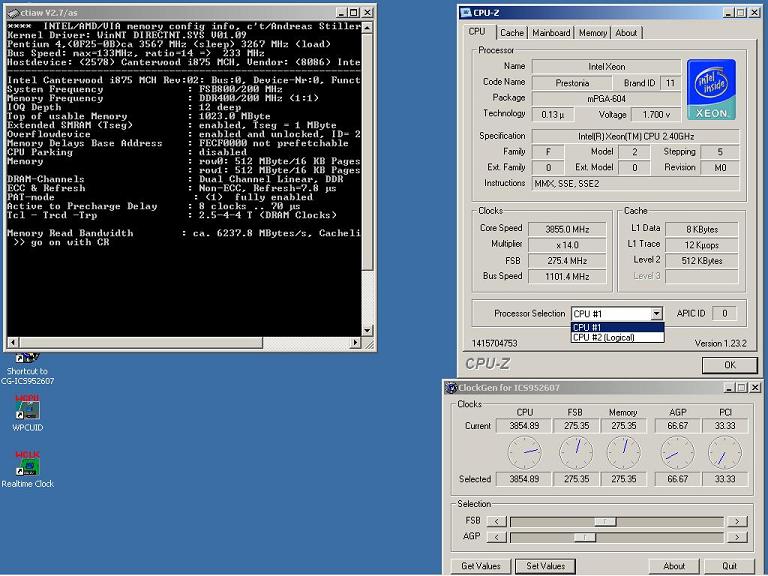The width and height of the screenshot is (768, 576).
Task: Decrease FSB with left arrow button
Action: (496, 522)
